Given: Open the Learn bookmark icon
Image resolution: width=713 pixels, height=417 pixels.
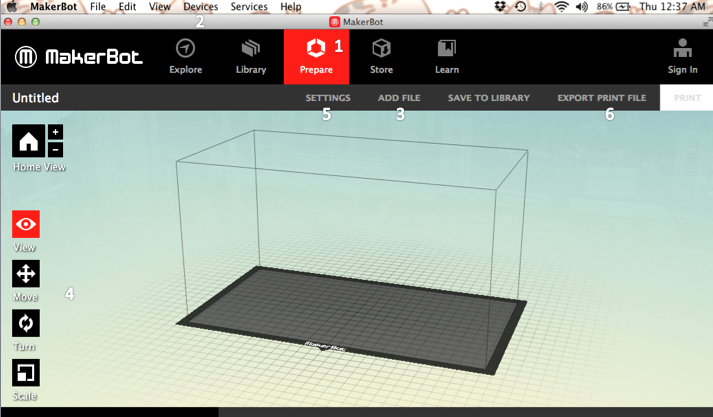Looking at the screenshot, I should click(447, 49).
